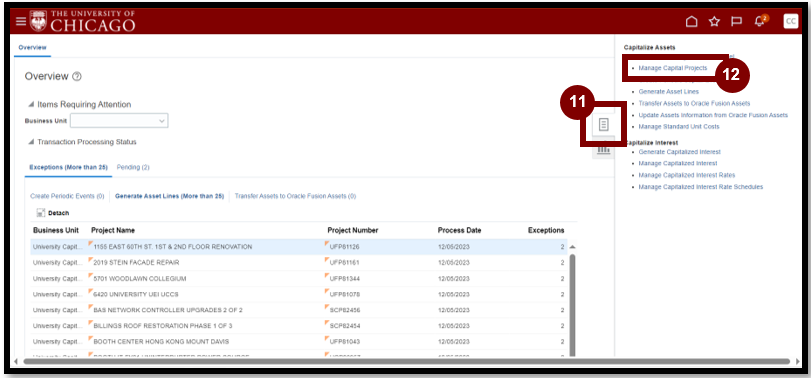Screen dimensions: 811x378
Task: Click the Business Unit column header
Action: [56, 231]
